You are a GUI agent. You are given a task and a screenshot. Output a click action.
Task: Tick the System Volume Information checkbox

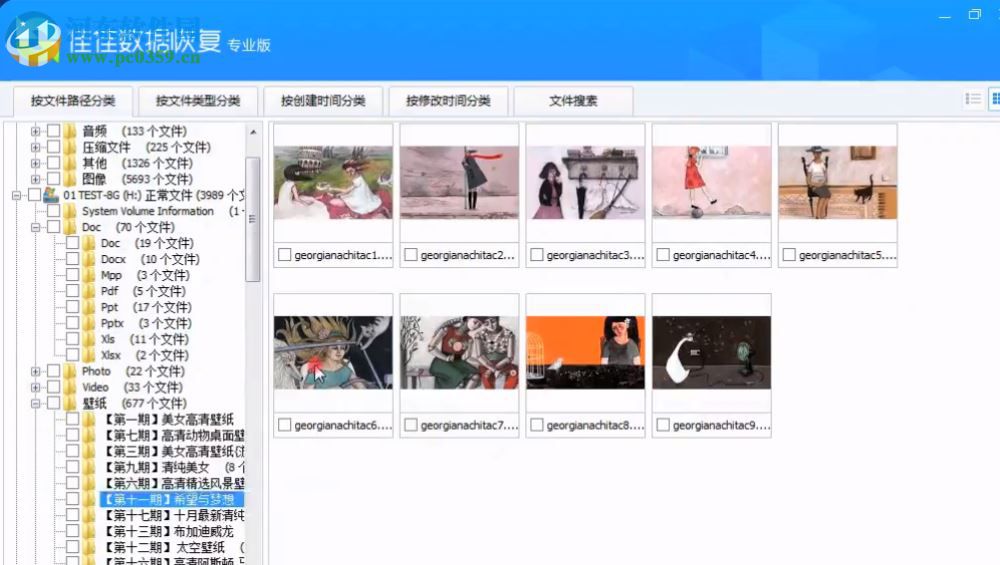tap(54, 210)
